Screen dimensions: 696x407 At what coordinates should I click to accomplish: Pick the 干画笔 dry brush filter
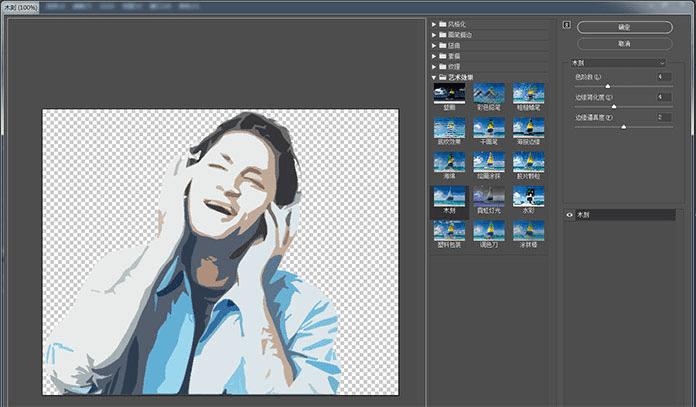[x=489, y=128]
